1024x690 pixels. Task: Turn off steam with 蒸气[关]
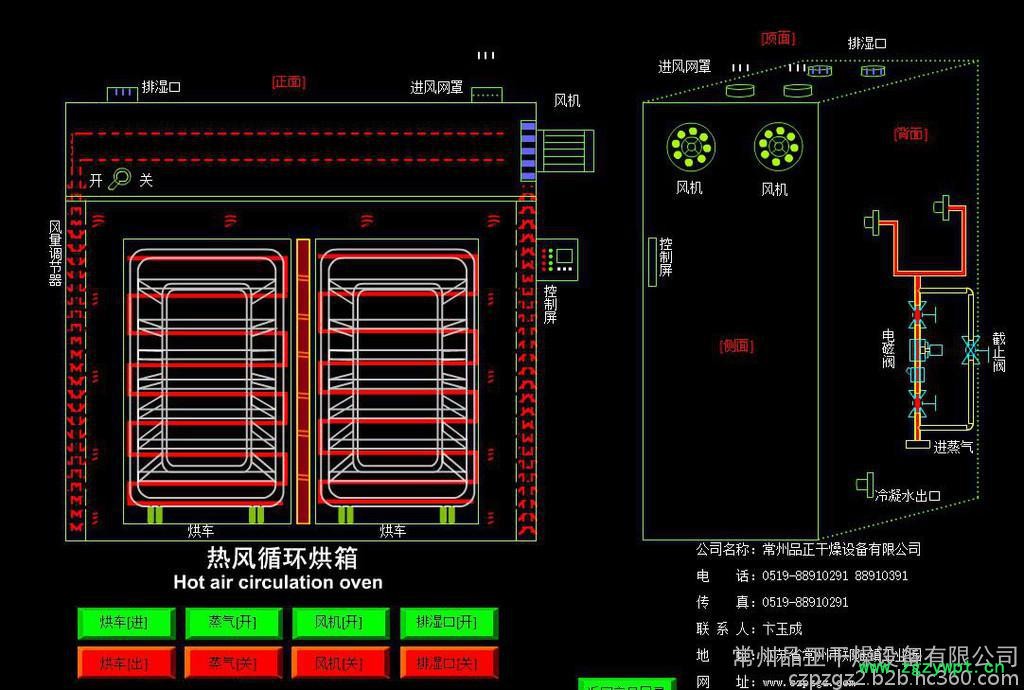[232, 663]
